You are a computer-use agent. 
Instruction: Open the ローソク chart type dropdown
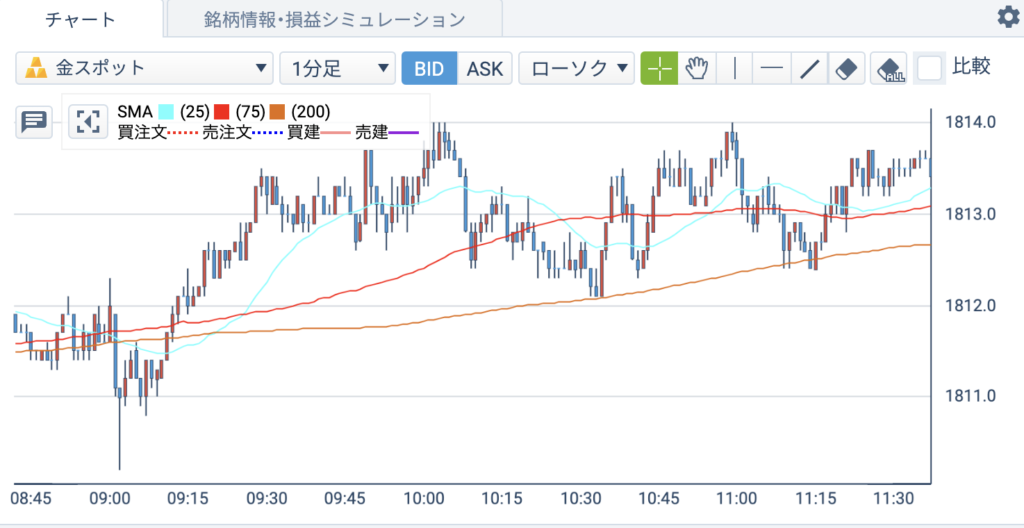(x=577, y=69)
